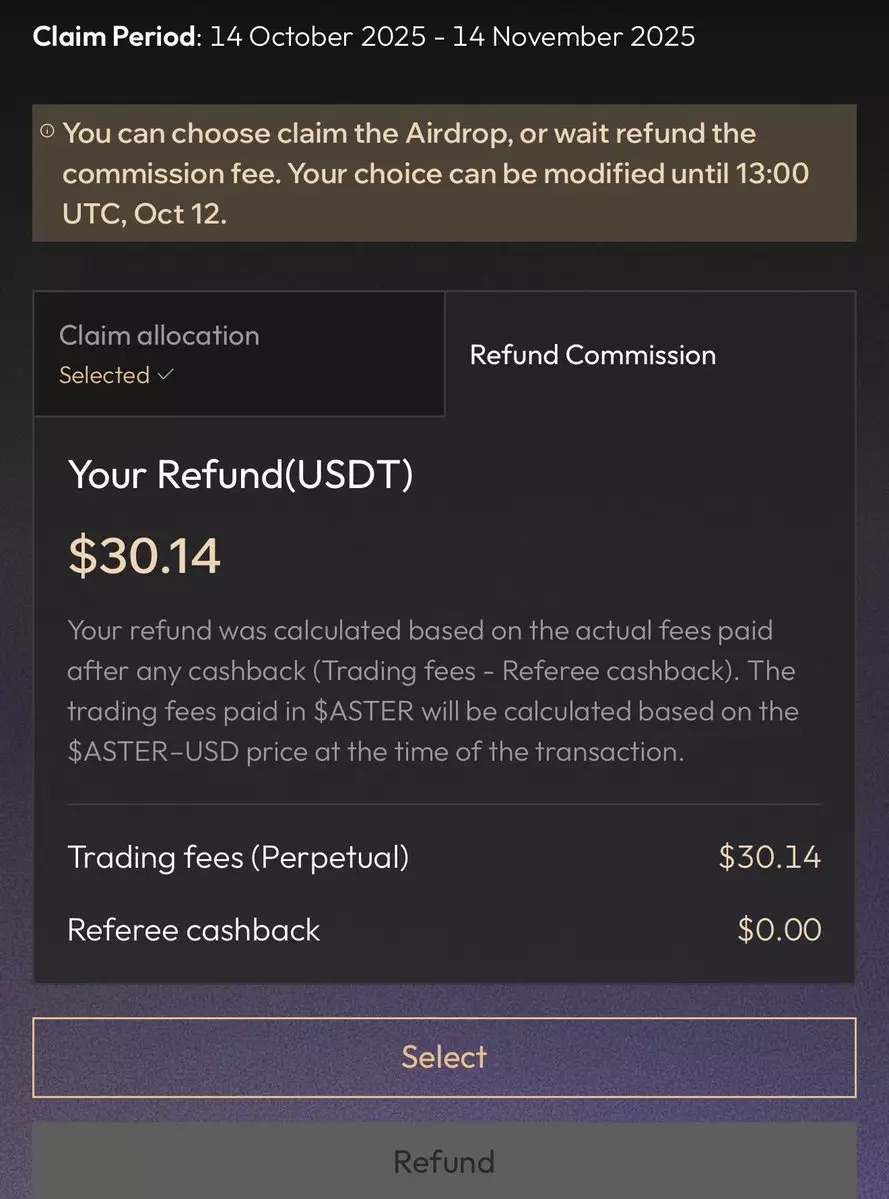The image size is (889, 1199).
Task: Click the Your Refund(USDT) heading
Action: pos(240,474)
